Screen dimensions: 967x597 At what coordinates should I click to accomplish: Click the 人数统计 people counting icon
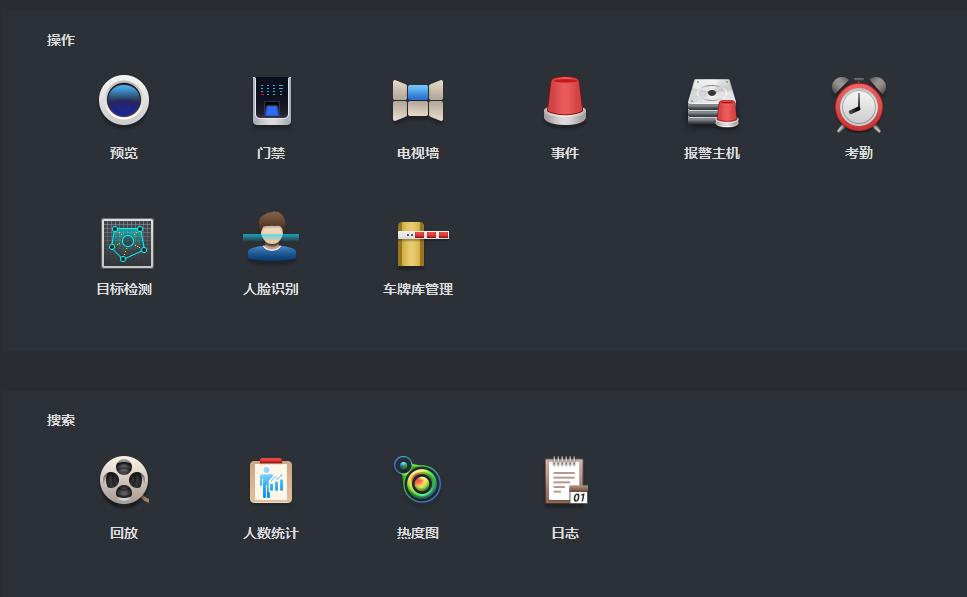pyautogui.click(x=270, y=480)
